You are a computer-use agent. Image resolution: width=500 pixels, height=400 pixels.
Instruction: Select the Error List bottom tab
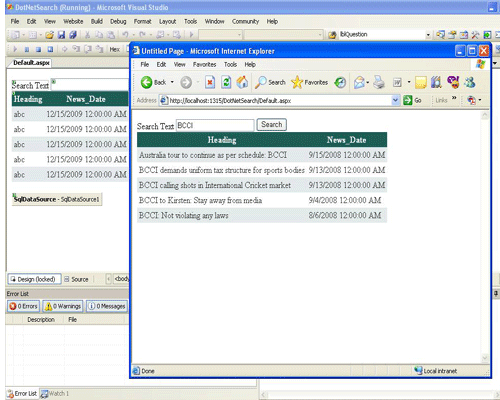point(22,394)
